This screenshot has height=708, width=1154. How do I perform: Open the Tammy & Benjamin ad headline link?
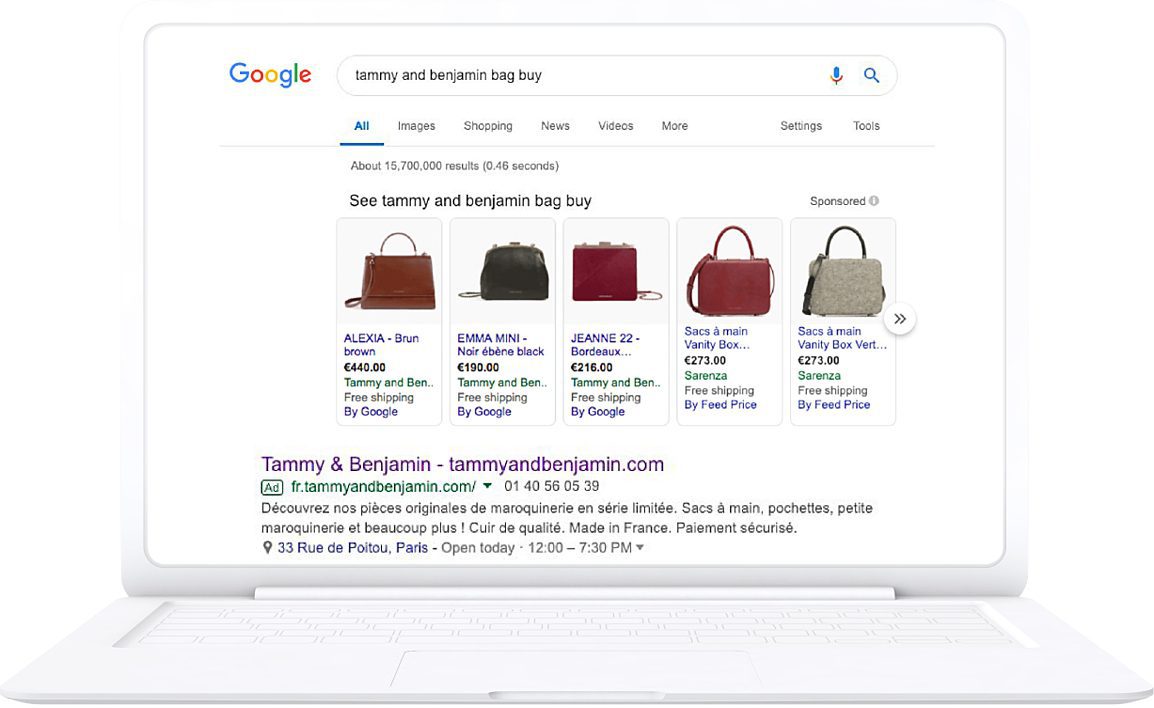click(462, 464)
